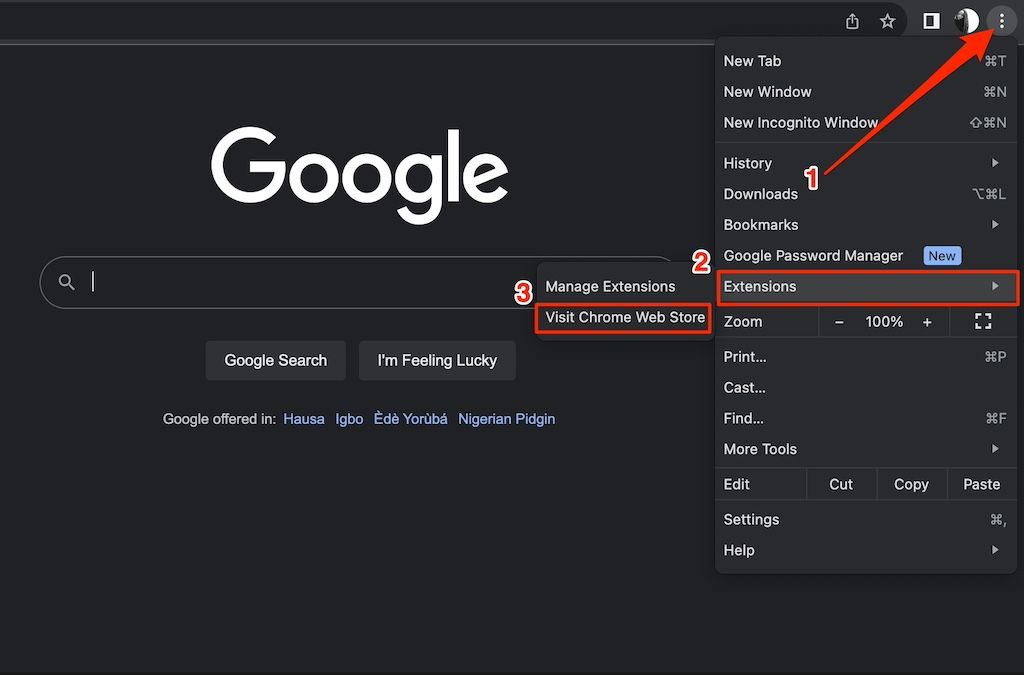Open a New Incognito Window
Screen dimensions: 1024x675
[x=801, y=122]
